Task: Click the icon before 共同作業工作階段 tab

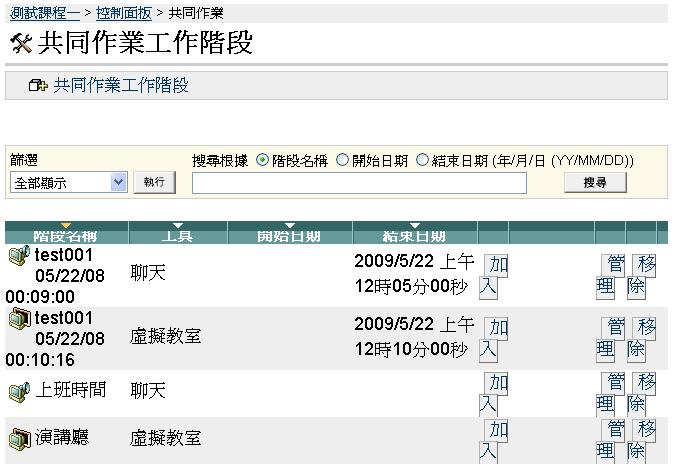Action: coord(38,86)
